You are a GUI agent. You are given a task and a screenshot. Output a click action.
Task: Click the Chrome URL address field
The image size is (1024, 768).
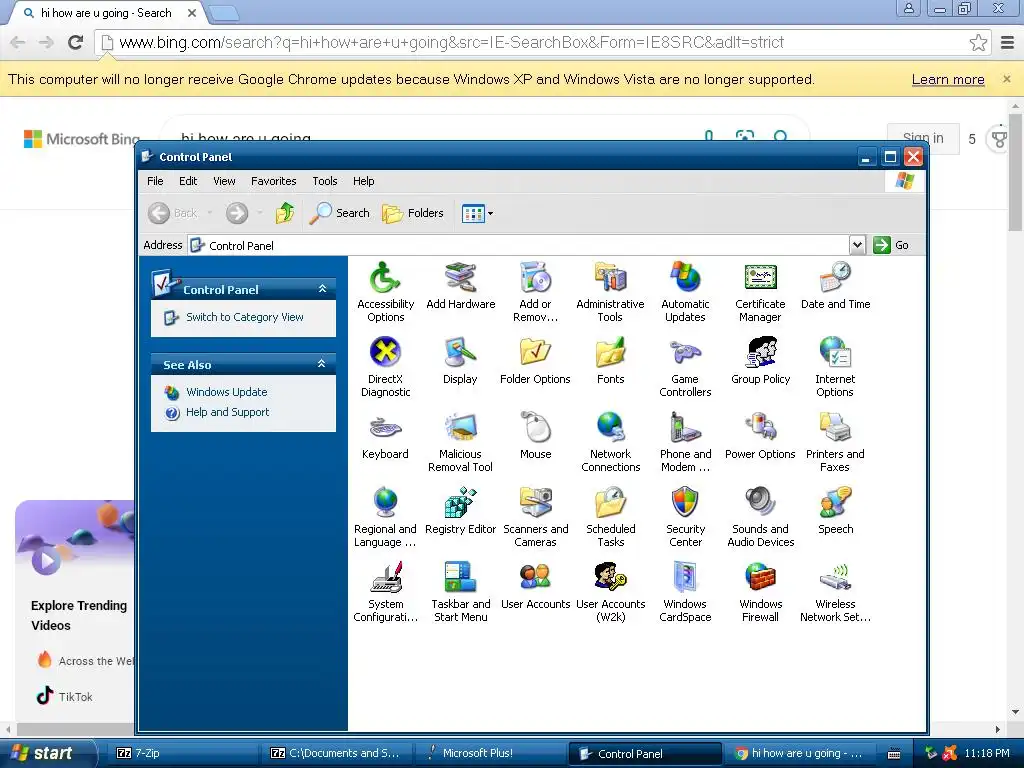(542, 42)
